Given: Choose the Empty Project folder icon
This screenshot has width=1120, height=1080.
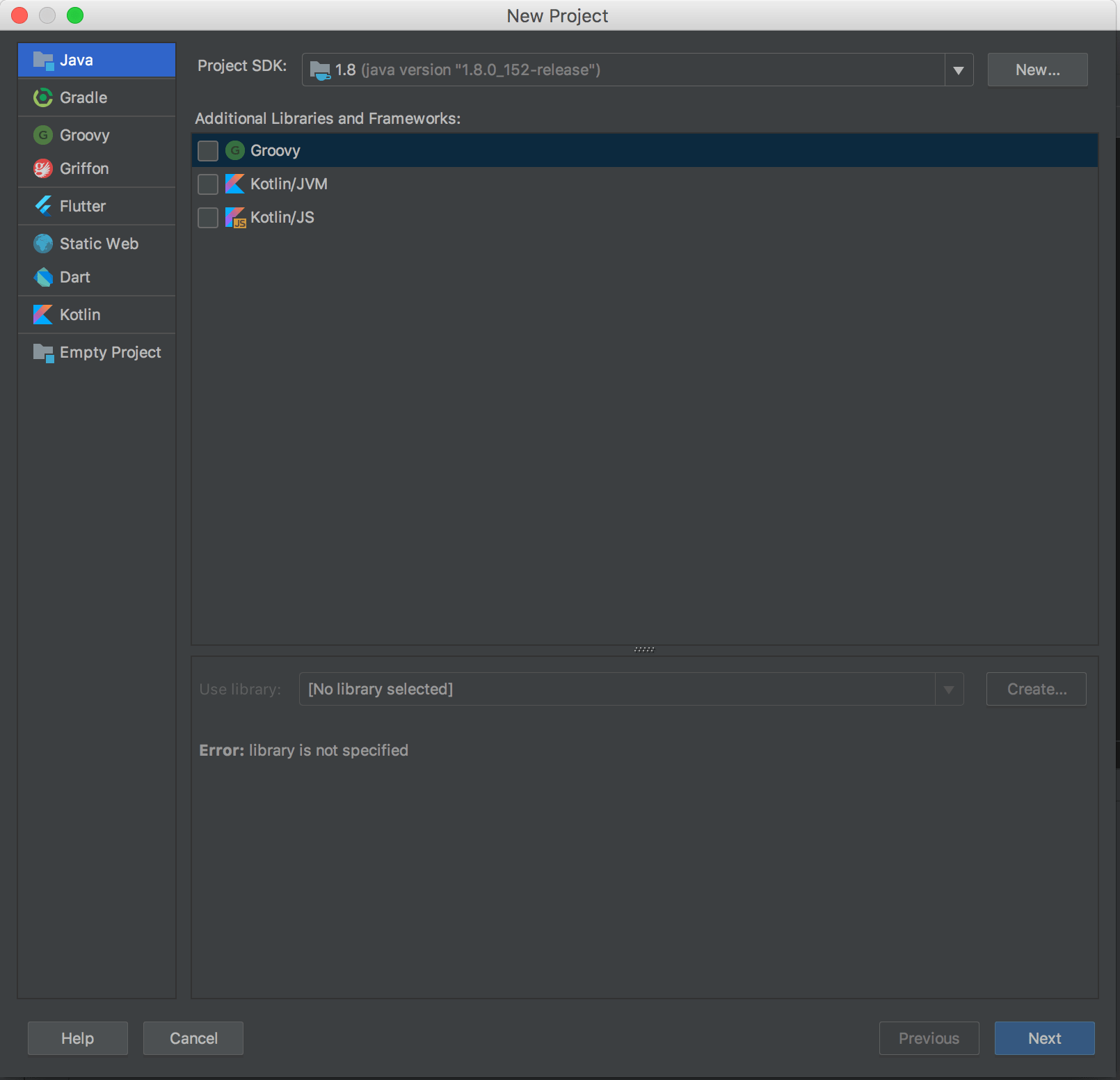Looking at the screenshot, I should click(x=43, y=353).
